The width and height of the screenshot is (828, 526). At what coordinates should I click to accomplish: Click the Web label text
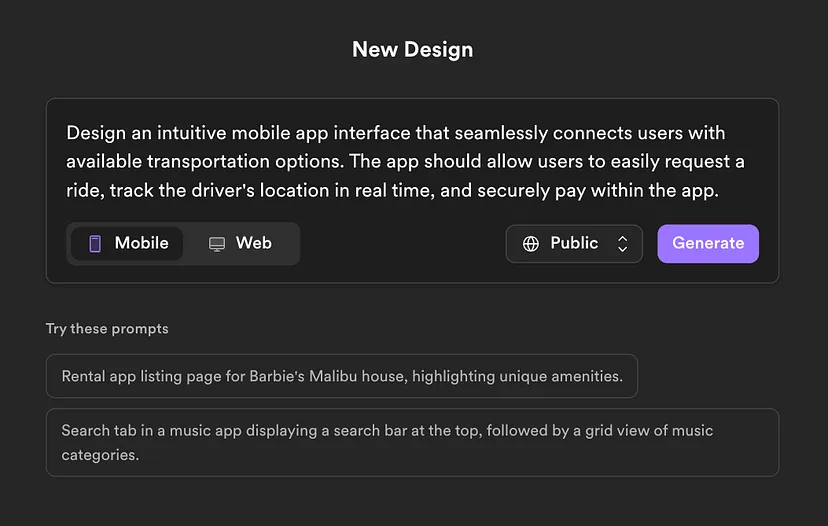(253, 243)
